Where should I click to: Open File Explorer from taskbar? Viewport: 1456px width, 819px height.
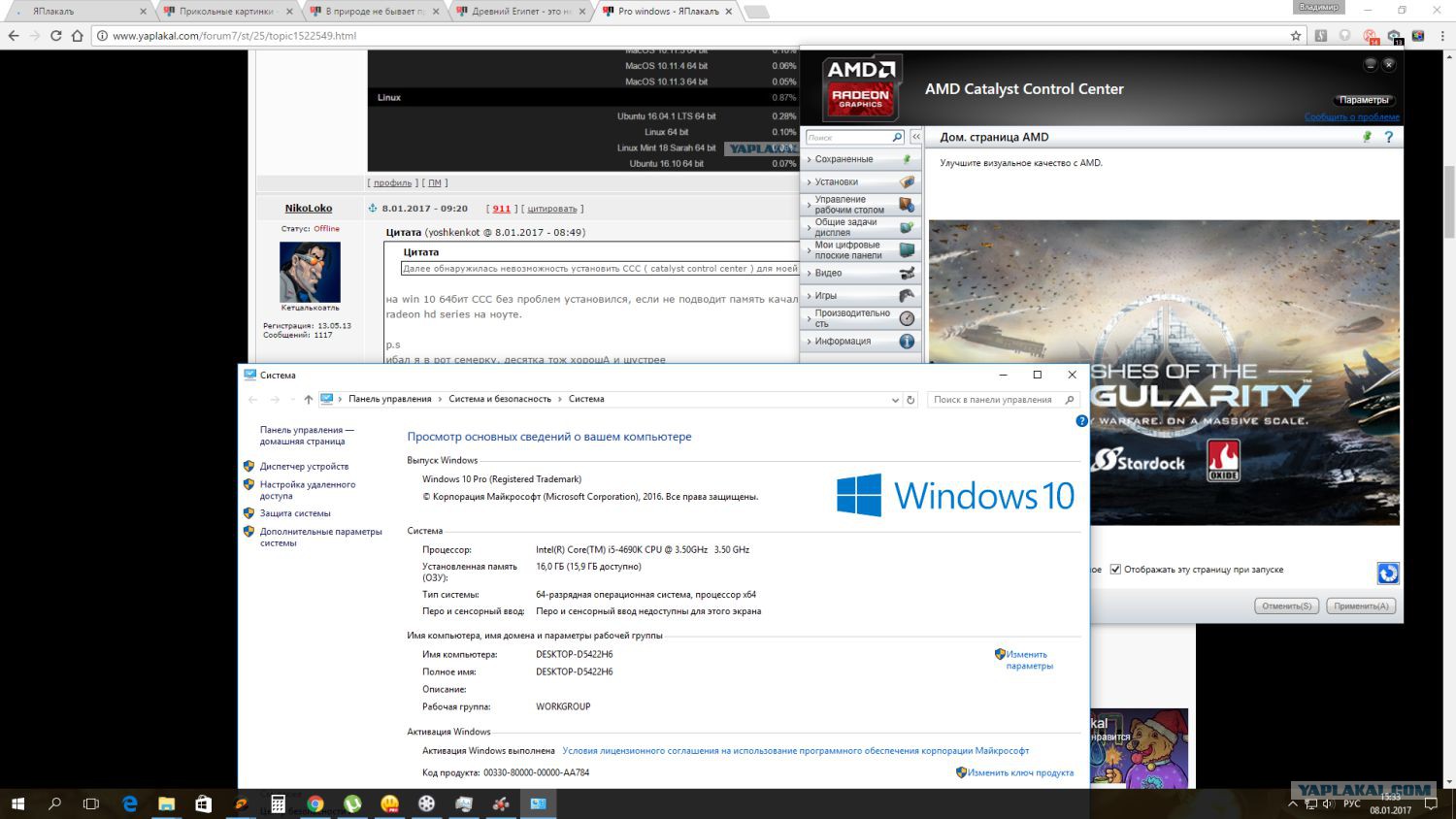pyautogui.click(x=166, y=803)
